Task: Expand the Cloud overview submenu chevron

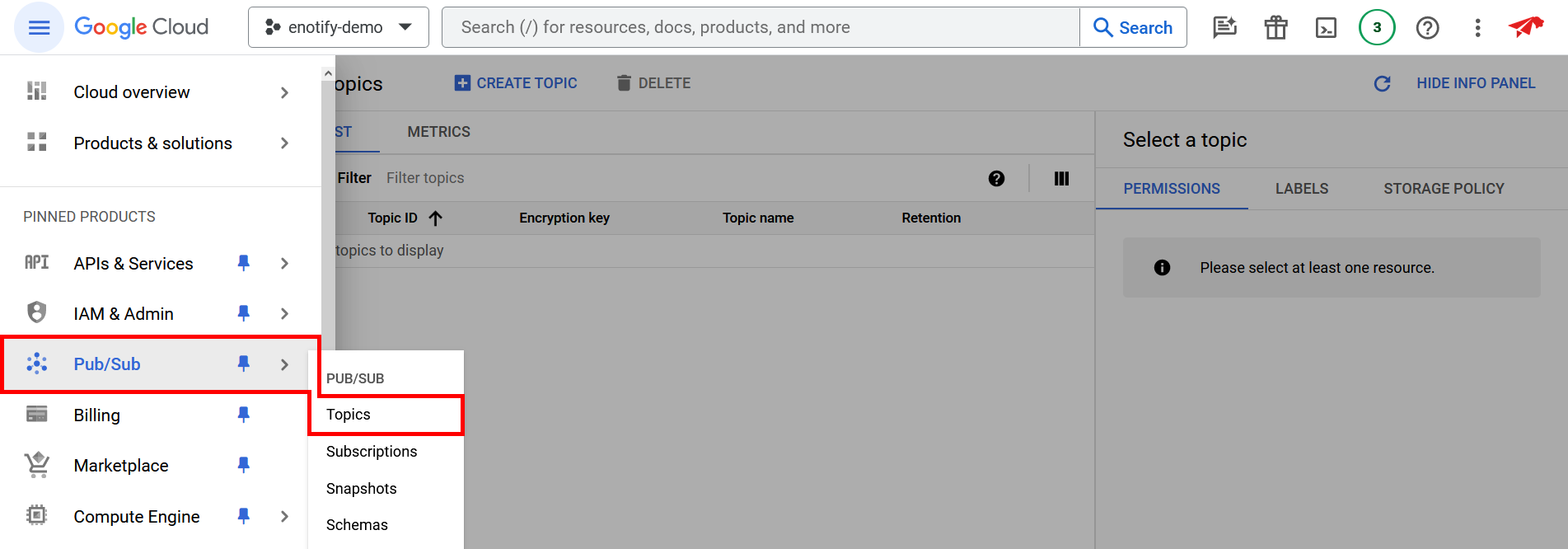Action: click(x=284, y=92)
